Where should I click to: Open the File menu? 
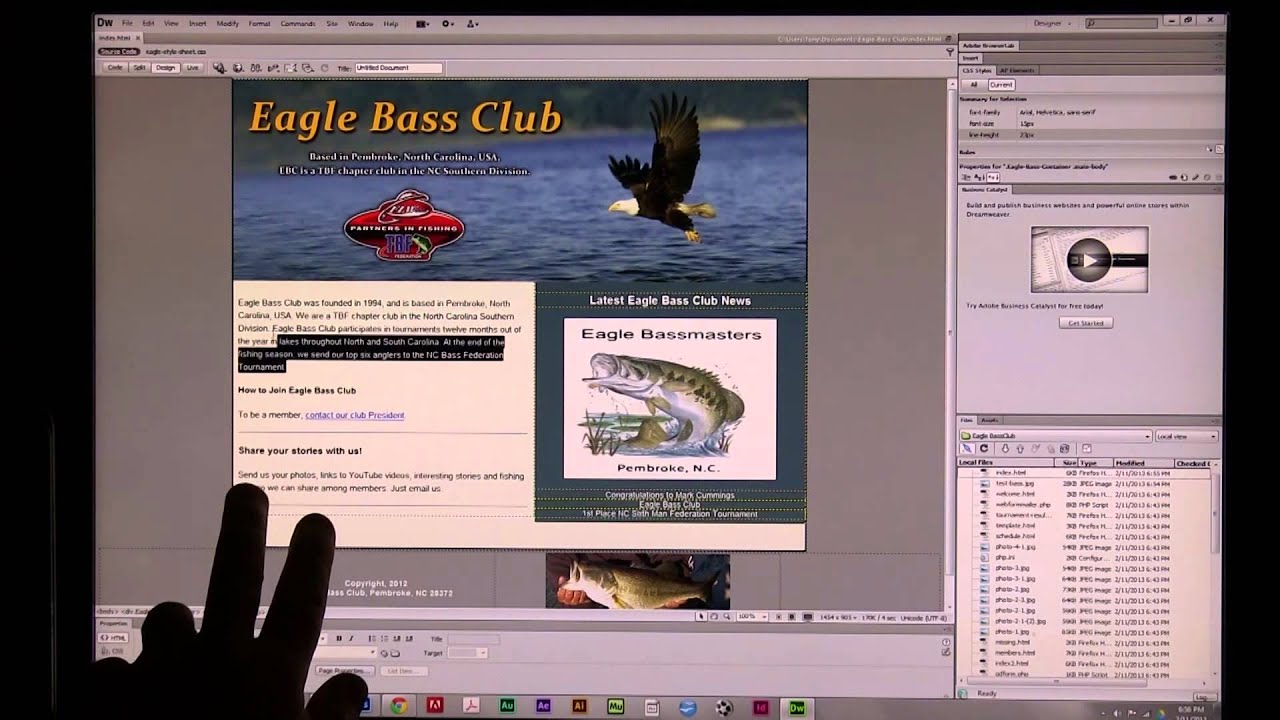pos(127,23)
